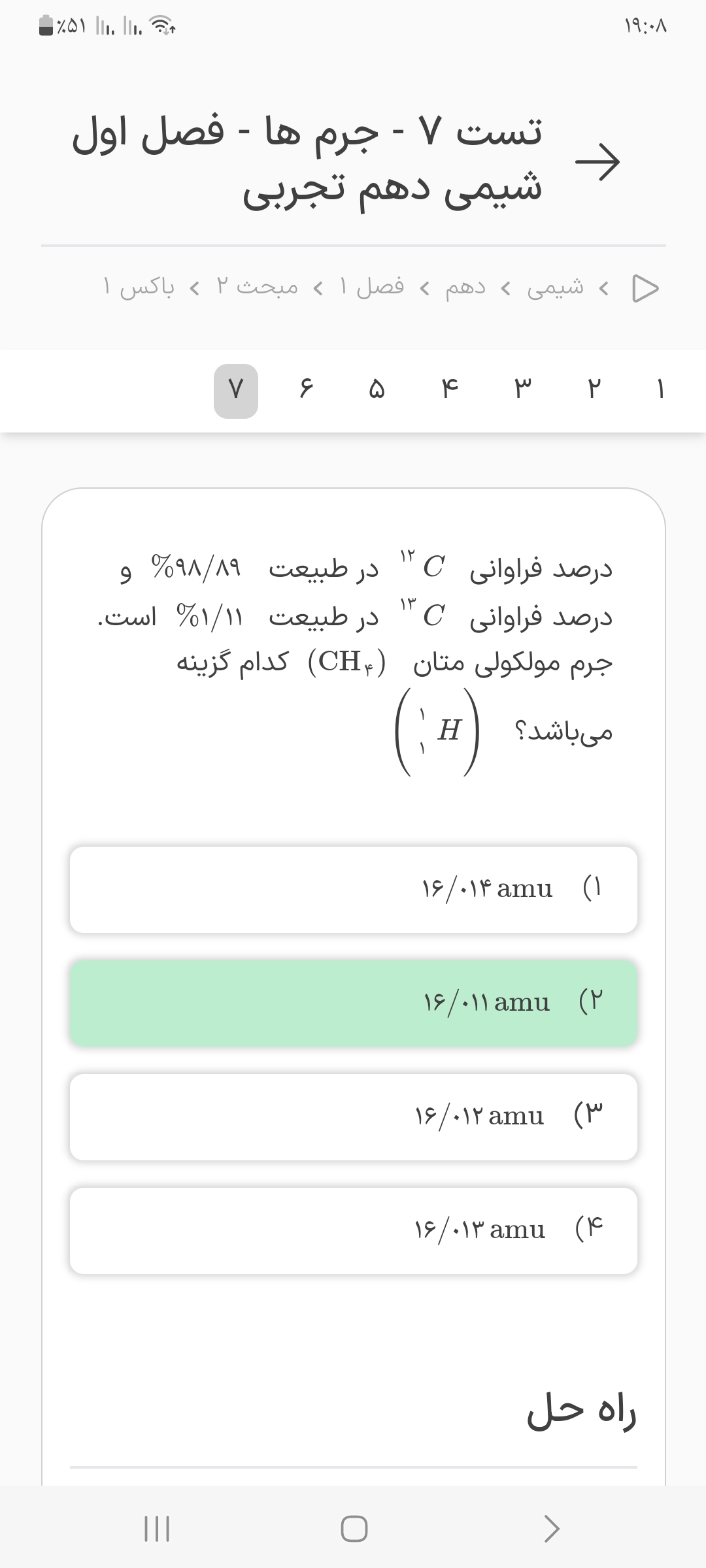Select highlighted option ۲ (۱۶/۰۱۱ amu)
This screenshot has height=1568, width=706.
353,1003
